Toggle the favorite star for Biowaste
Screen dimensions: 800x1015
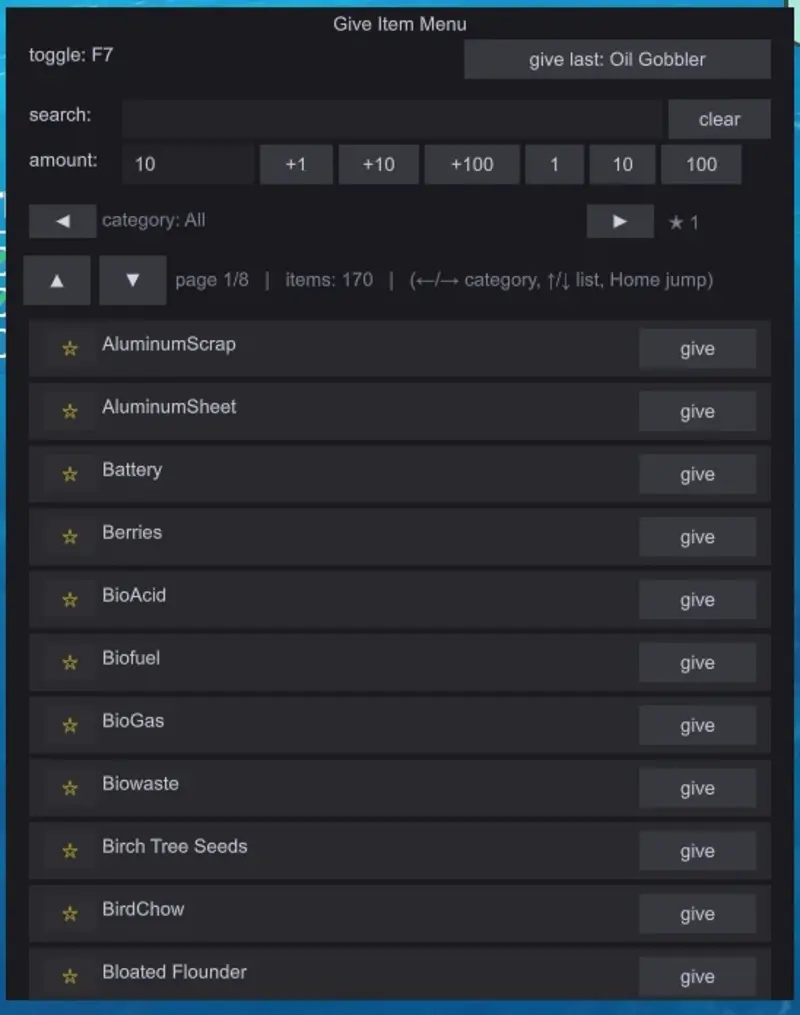pyautogui.click(x=70, y=788)
